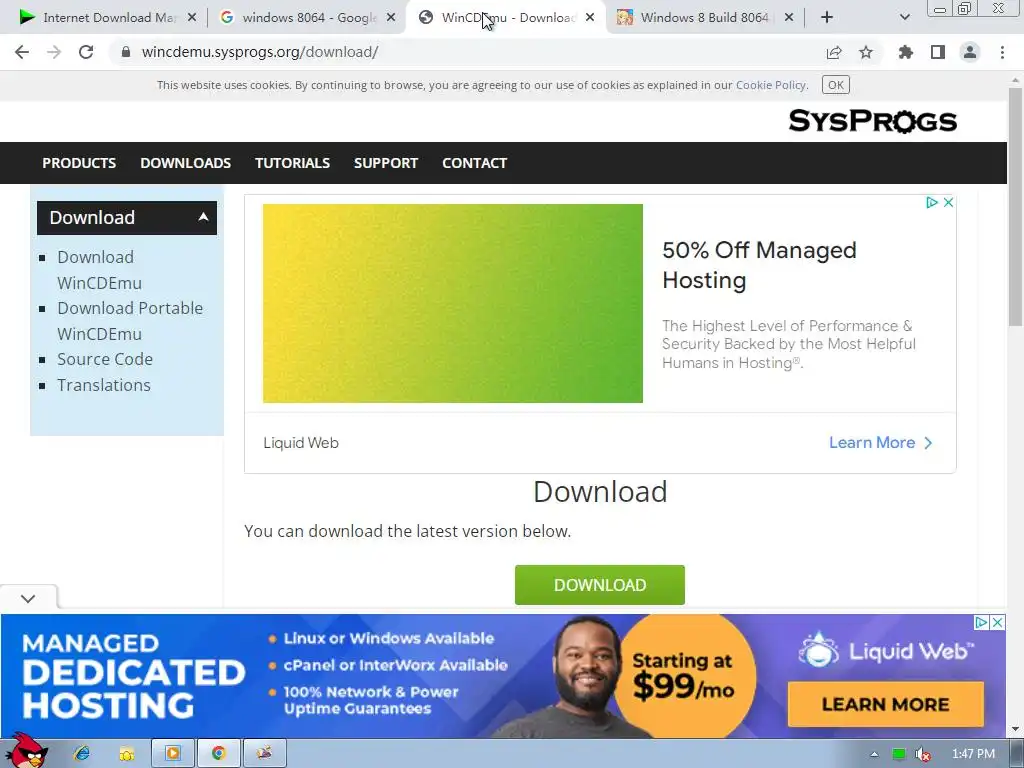Open AdChoices icon on bottom banner
The width and height of the screenshot is (1024, 768).
981,622
